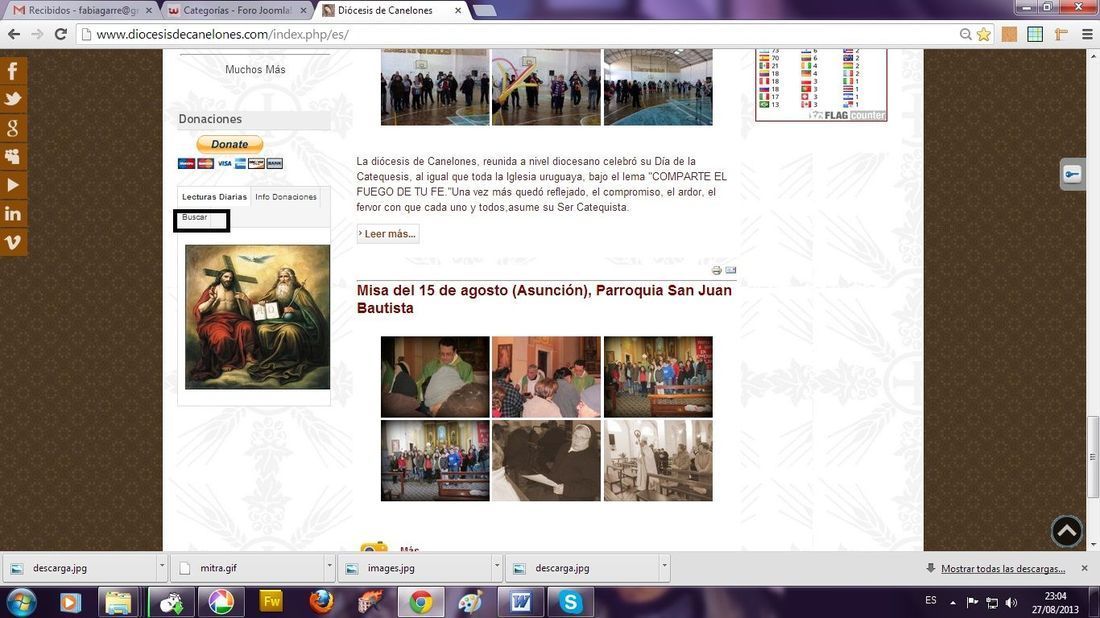The image size is (1100, 618).
Task: Open Chrome from the taskbar
Action: click(x=421, y=602)
